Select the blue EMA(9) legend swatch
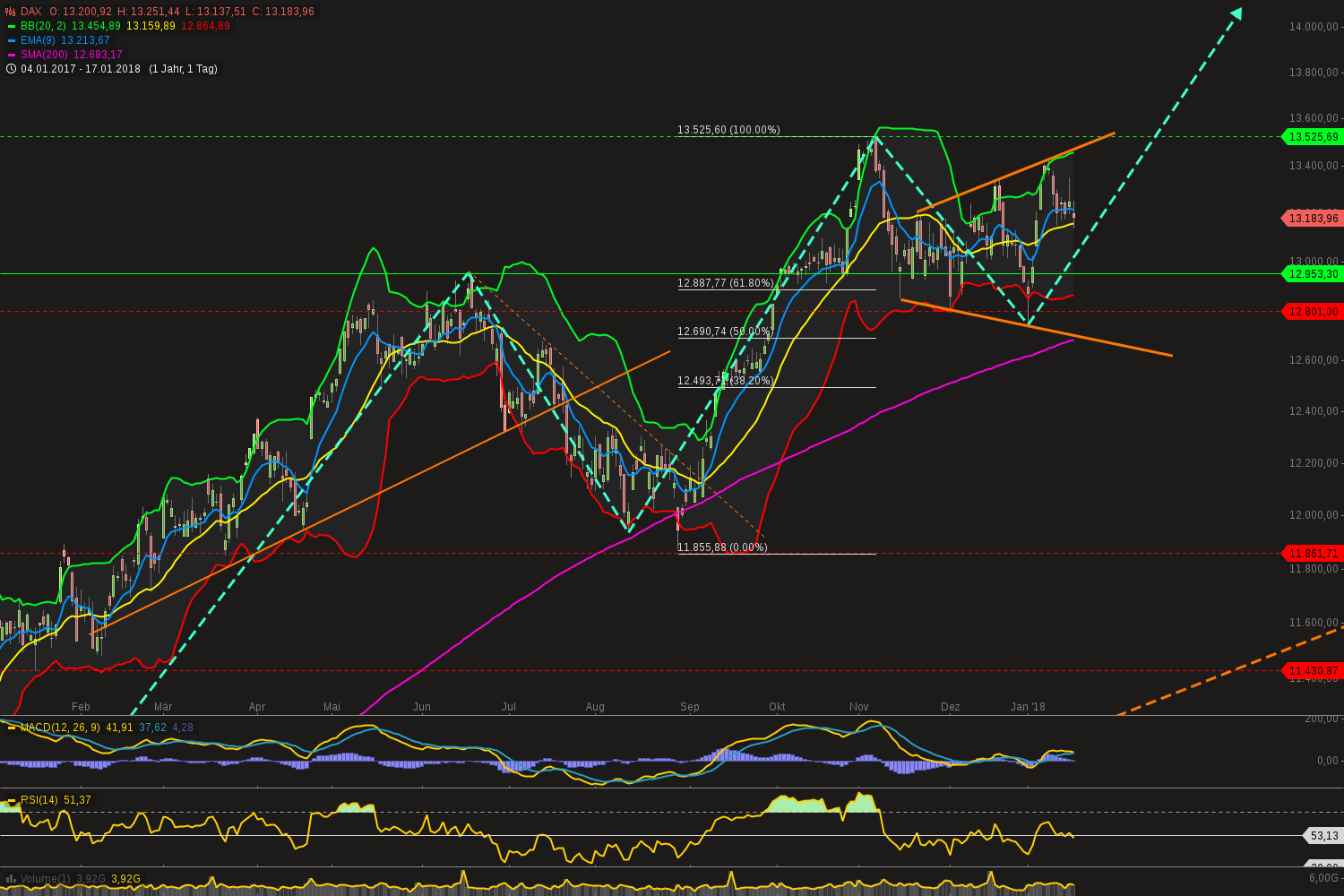This screenshot has height=896, width=1344. click(x=11, y=40)
